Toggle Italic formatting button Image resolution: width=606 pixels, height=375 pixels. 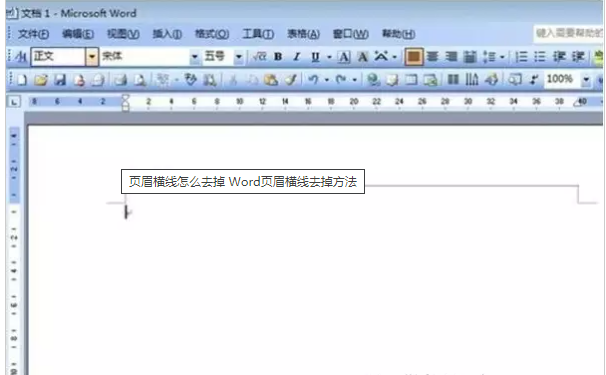click(x=296, y=57)
